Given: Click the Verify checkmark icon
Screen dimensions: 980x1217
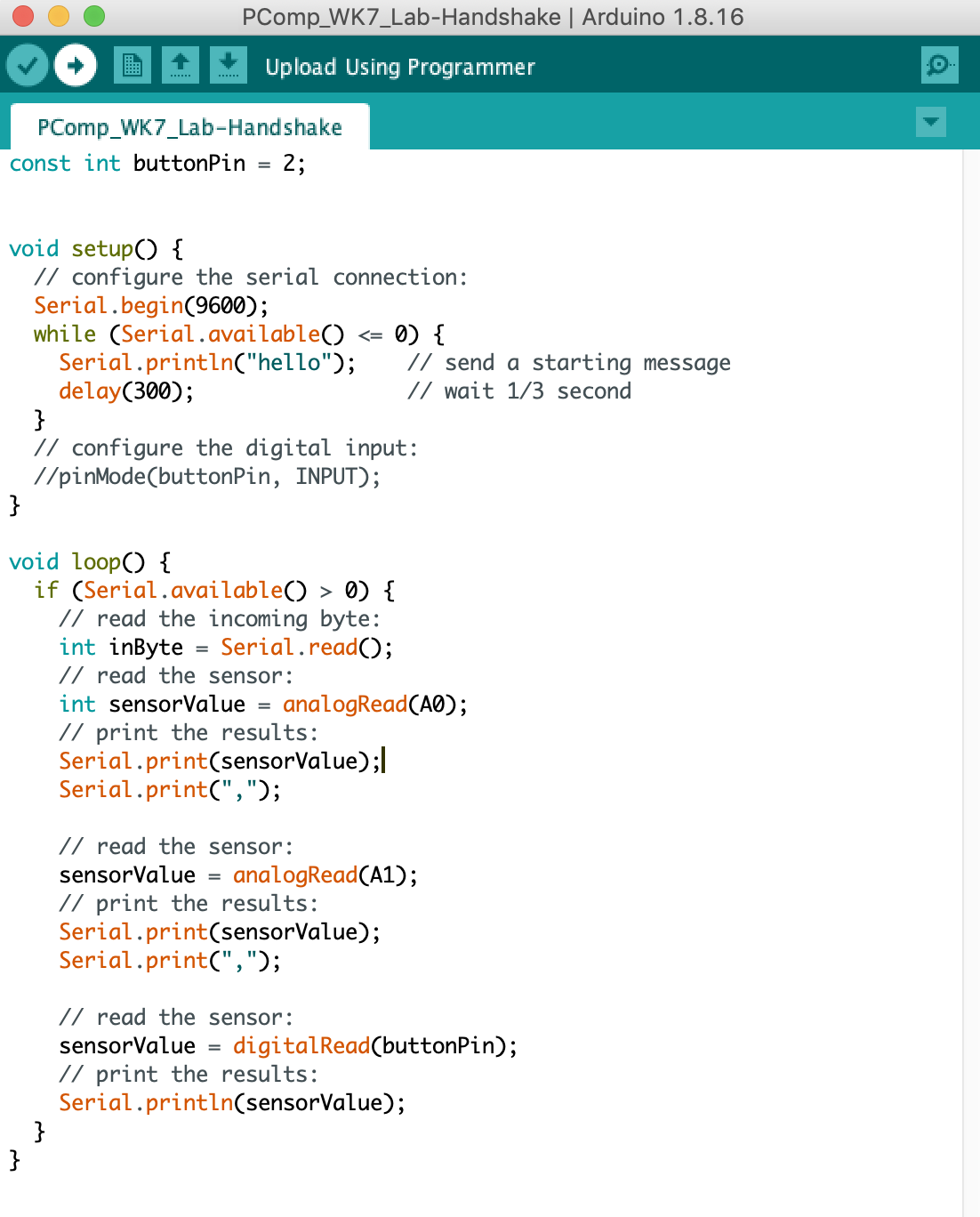Looking at the screenshot, I should pyautogui.click(x=28, y=66).
